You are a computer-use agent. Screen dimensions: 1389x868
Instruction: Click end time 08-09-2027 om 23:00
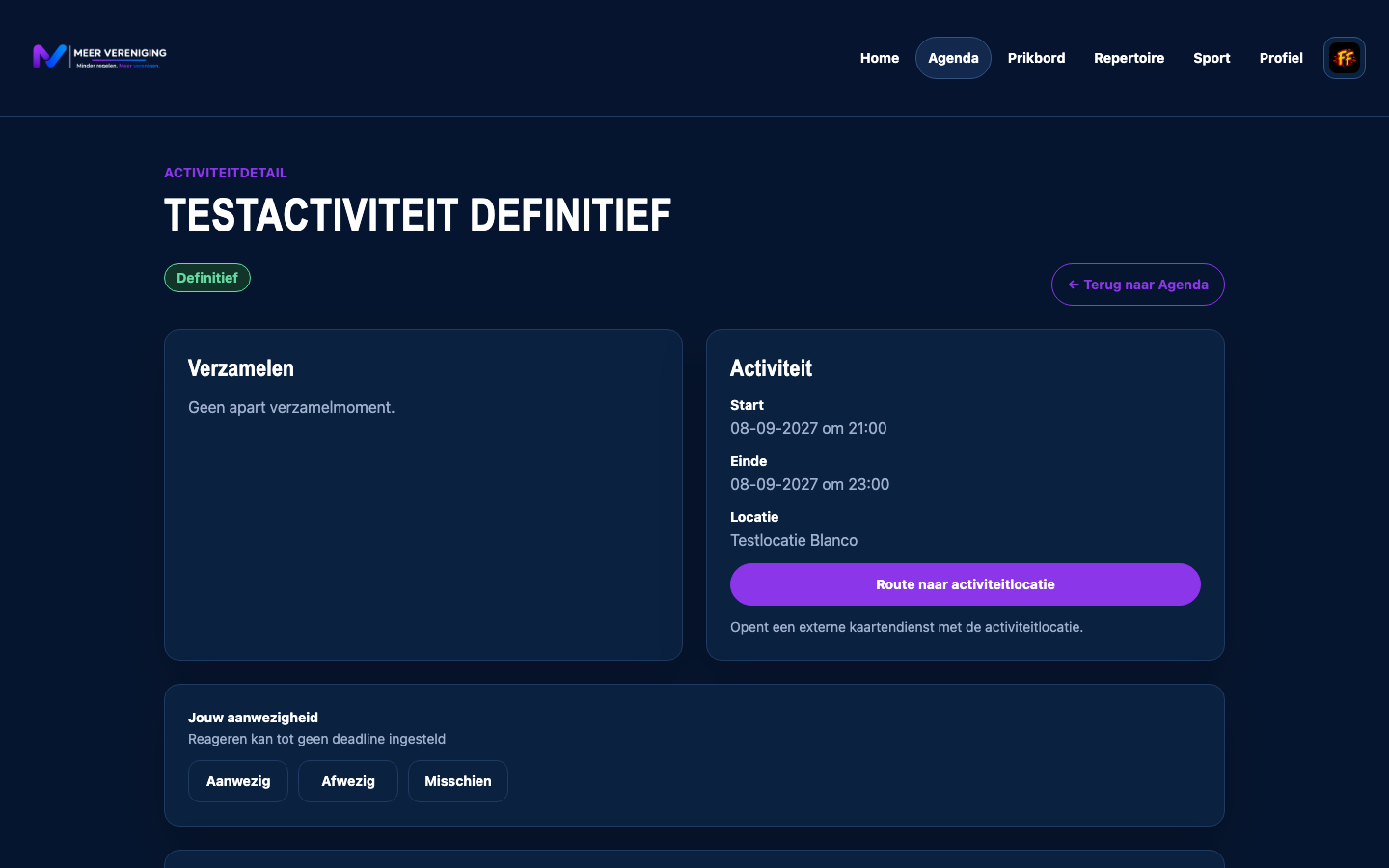coord(810,484)
